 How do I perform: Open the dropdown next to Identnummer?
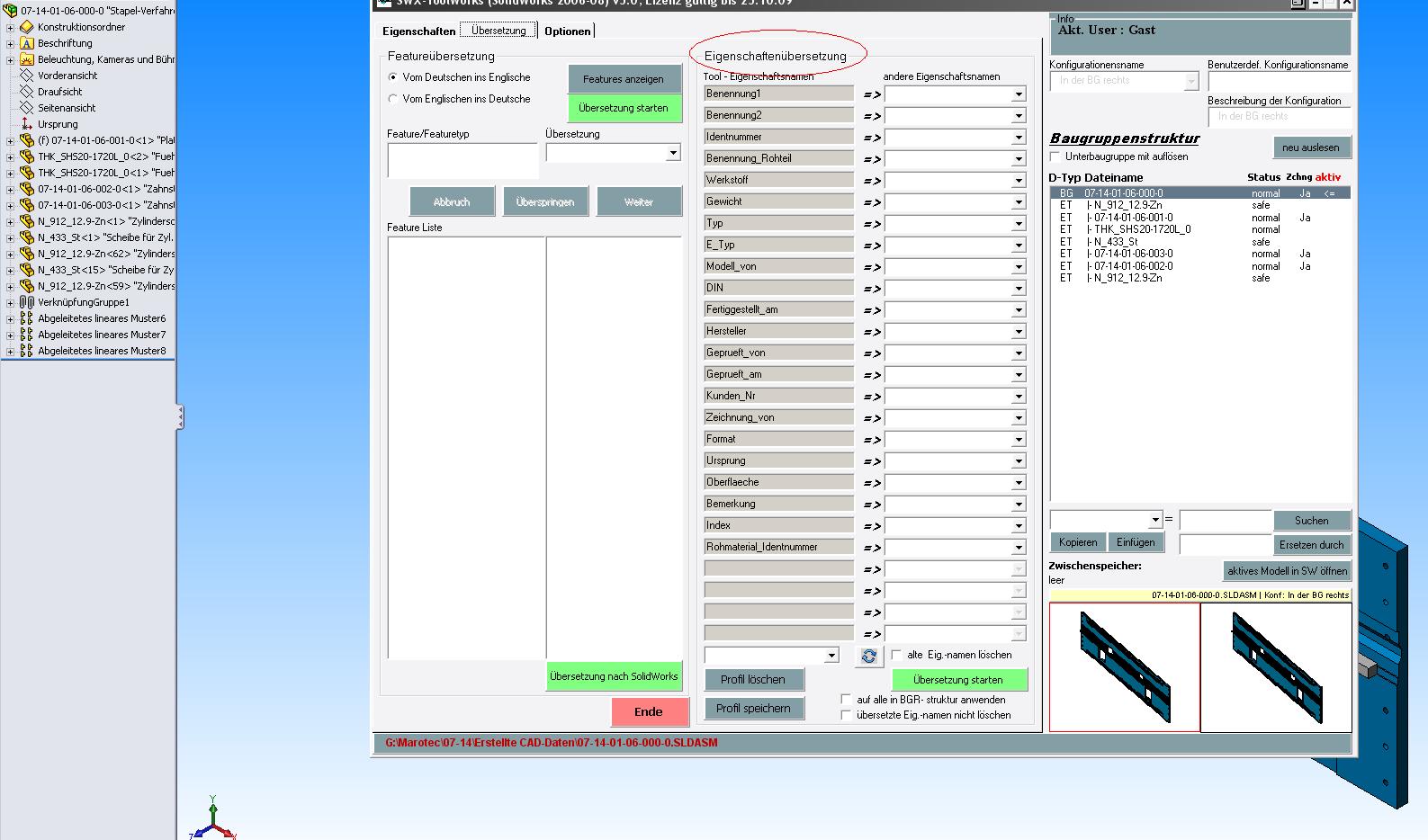pos(1019,138)
